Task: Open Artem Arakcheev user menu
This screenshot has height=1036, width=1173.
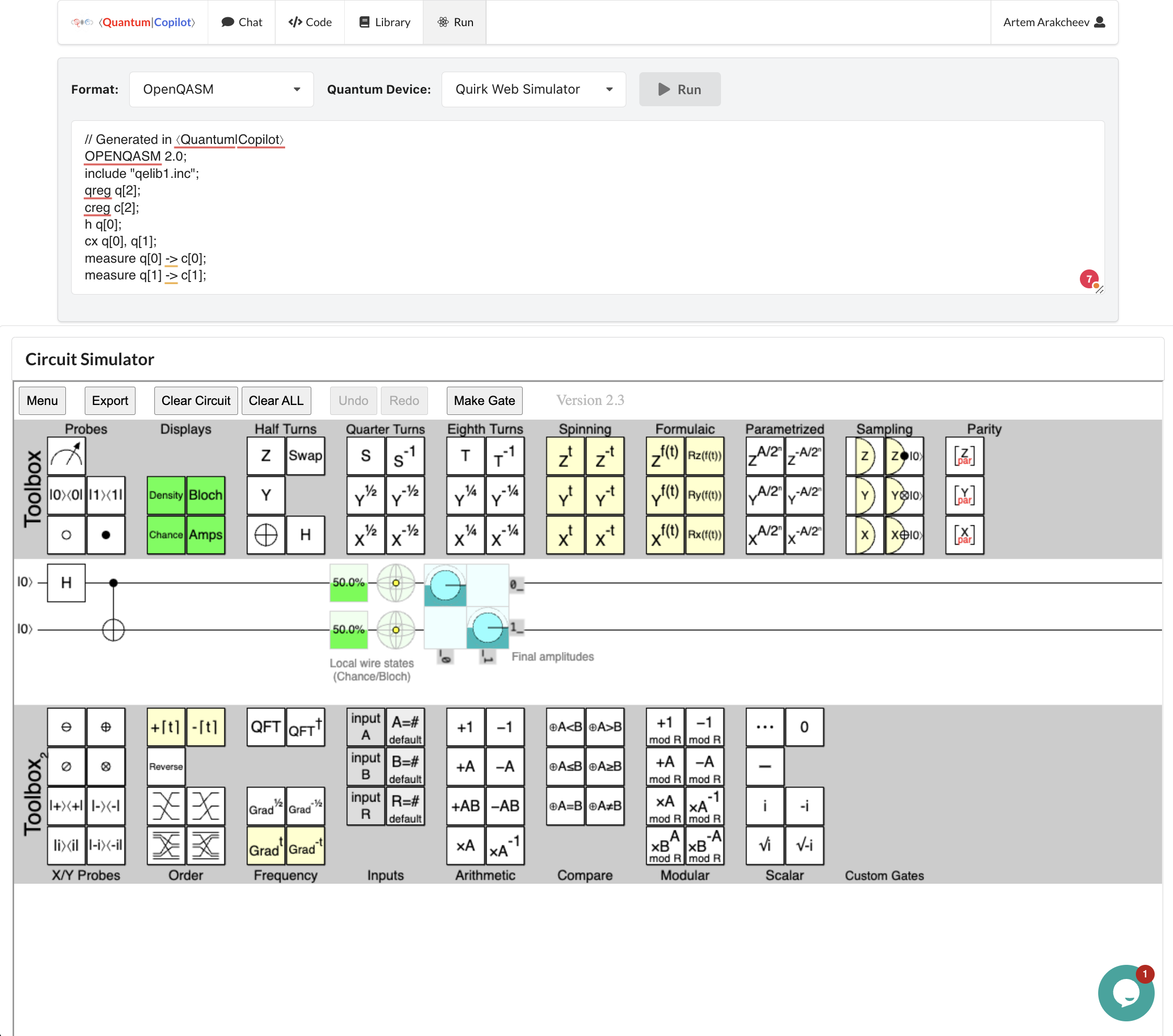Action: [x=1054, y=22]
